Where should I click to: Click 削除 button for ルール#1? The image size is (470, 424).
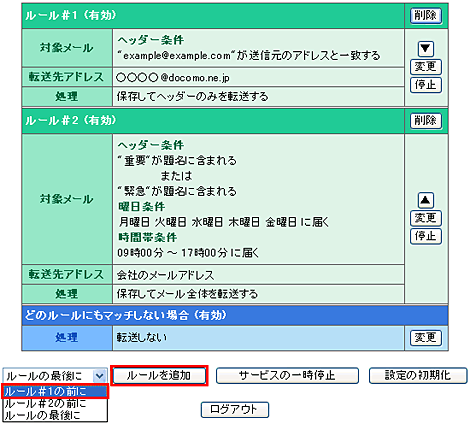[x=426, y=16]
